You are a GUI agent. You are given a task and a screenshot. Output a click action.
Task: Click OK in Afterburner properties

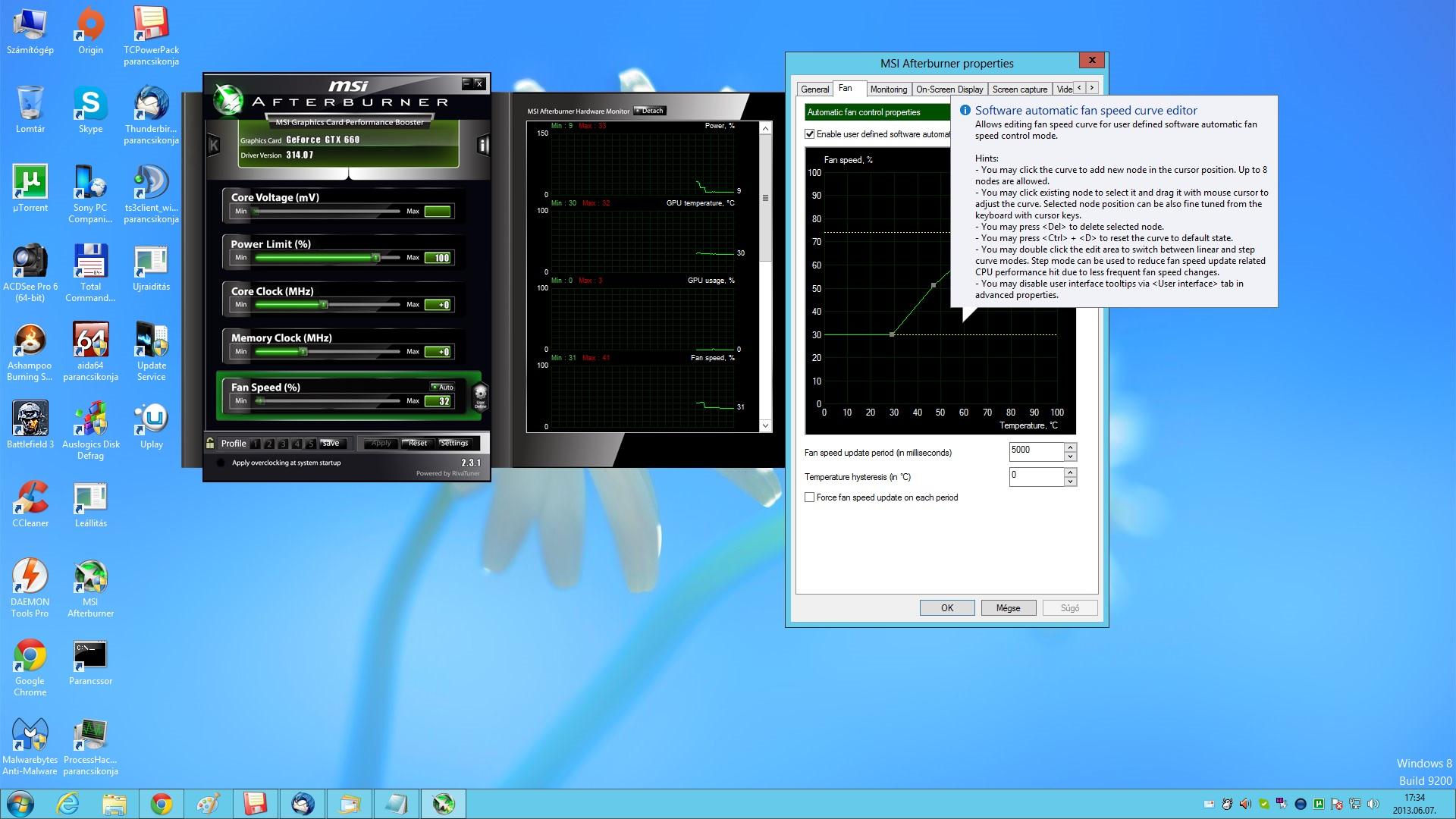[x=947, y=607]
